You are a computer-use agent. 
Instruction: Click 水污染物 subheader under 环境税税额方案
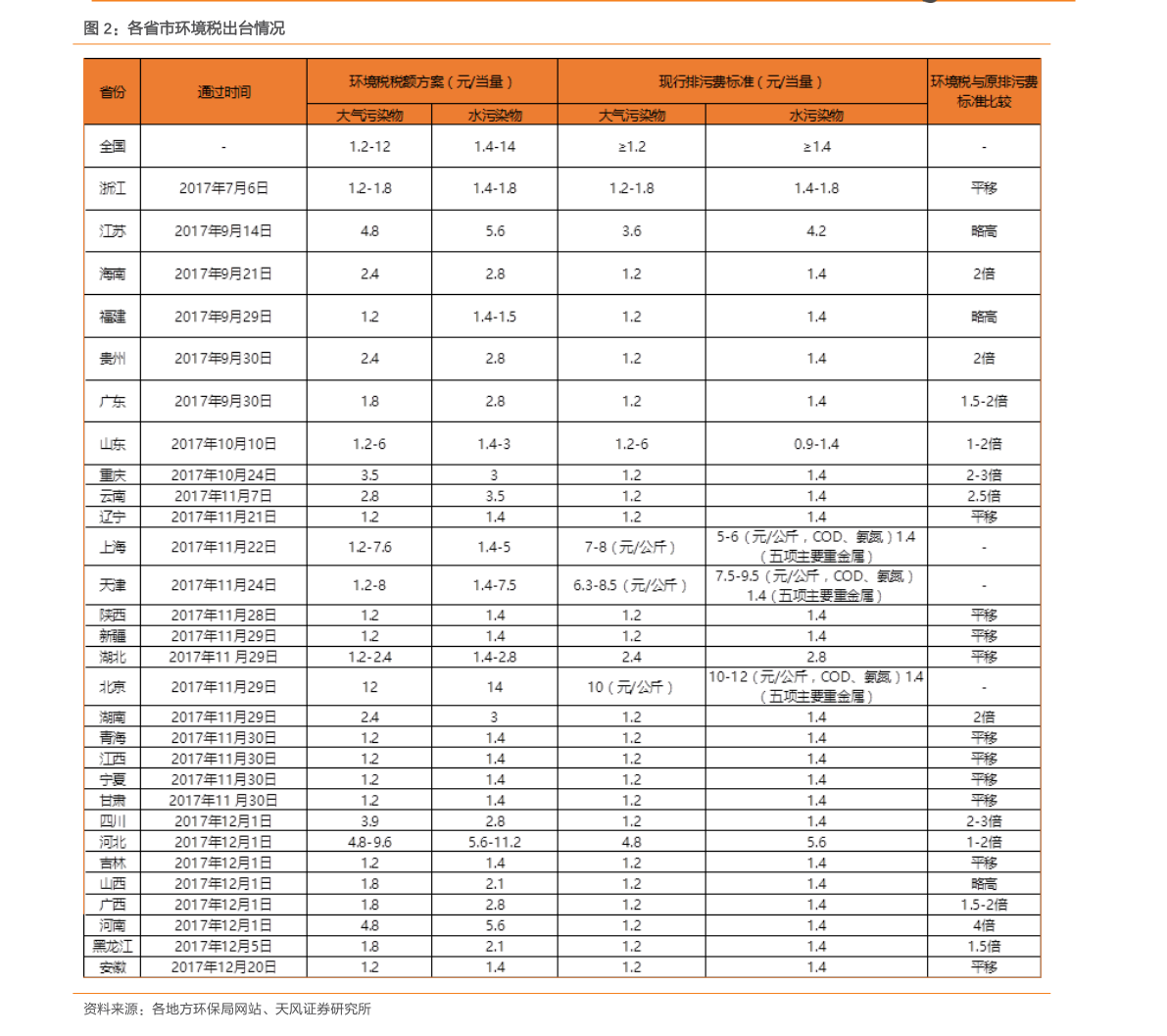click(495, 115)
